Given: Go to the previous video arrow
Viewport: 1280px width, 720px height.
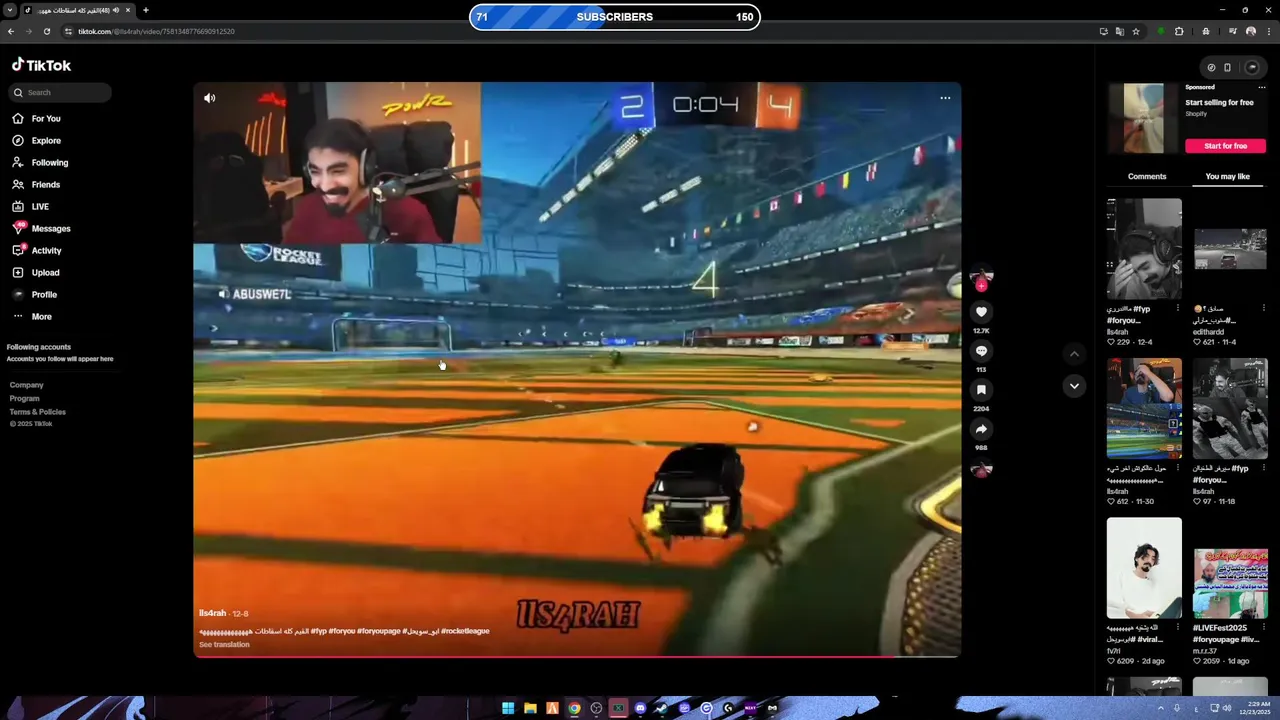Looking at the screenshot, I should coord(1074,353).
